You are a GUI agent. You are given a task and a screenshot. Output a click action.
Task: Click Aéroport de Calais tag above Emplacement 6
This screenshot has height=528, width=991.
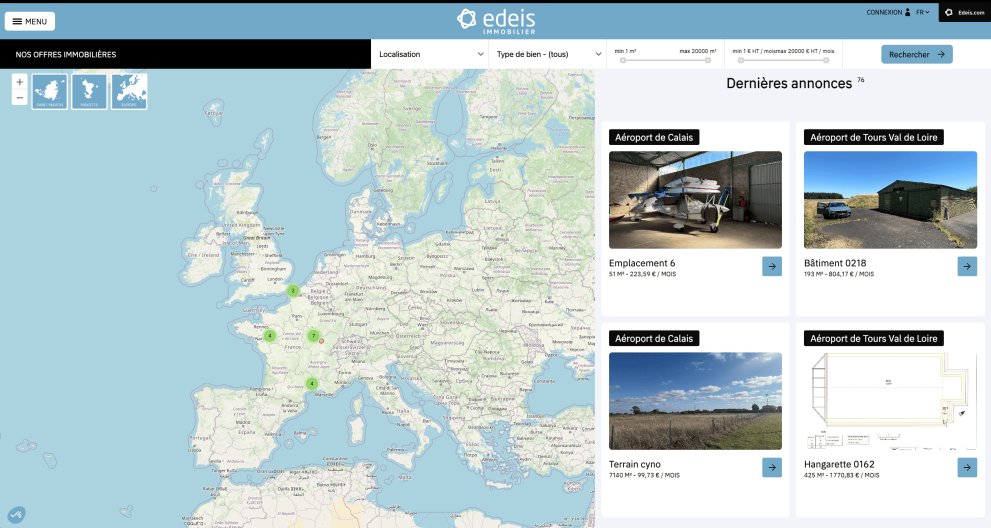[654, 137]
